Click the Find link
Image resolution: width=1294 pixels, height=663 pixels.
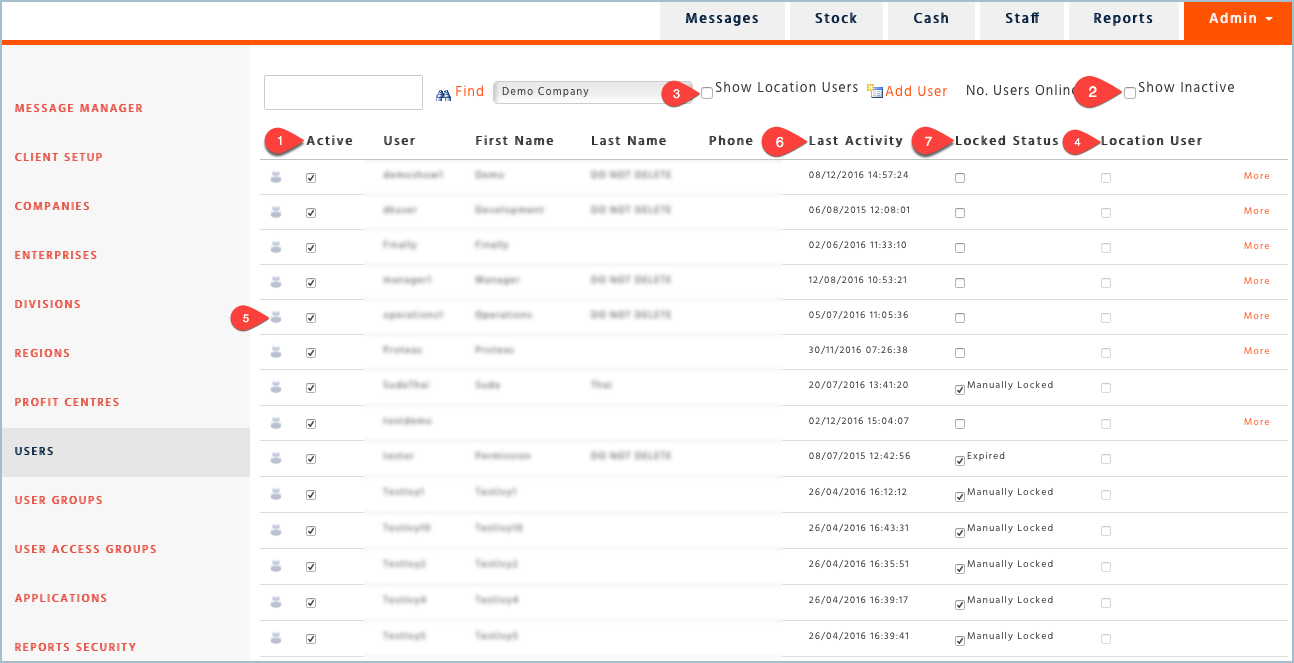point(469,92)
